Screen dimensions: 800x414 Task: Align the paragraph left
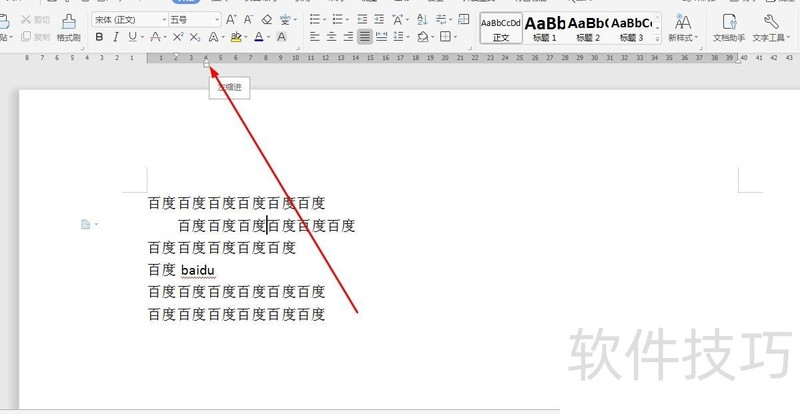point(315,37)
